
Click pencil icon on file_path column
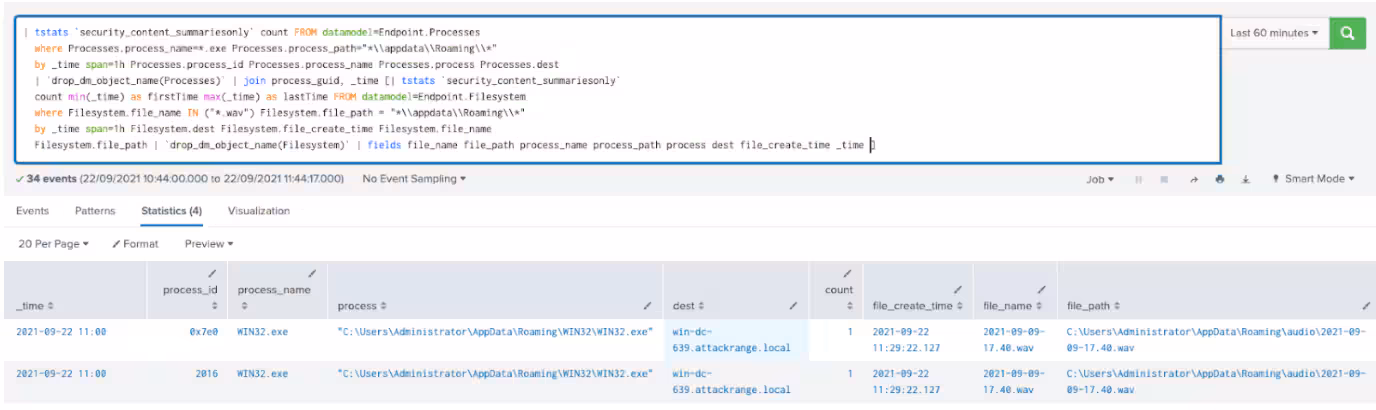(1365, 304)
